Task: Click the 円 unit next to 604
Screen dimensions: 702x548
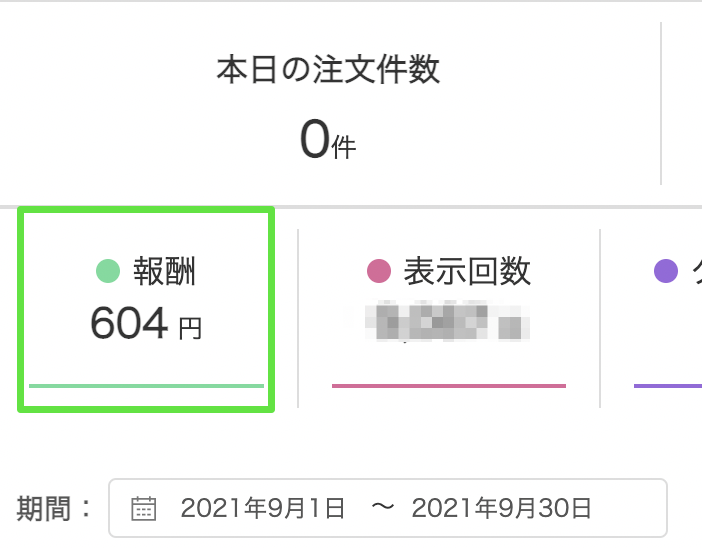Action: 190,329
